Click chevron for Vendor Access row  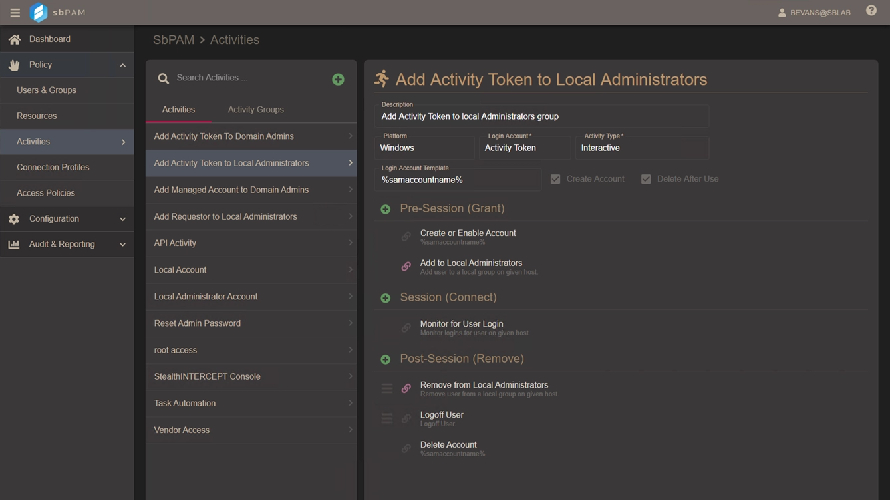350,430
